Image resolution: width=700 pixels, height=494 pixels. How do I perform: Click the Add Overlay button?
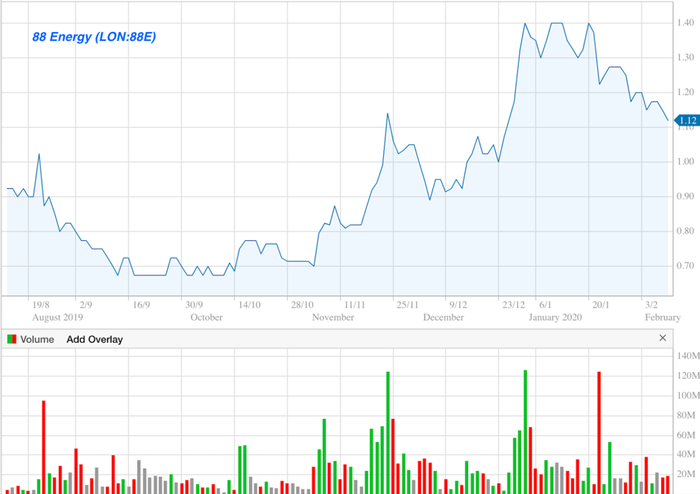(95, 340)
